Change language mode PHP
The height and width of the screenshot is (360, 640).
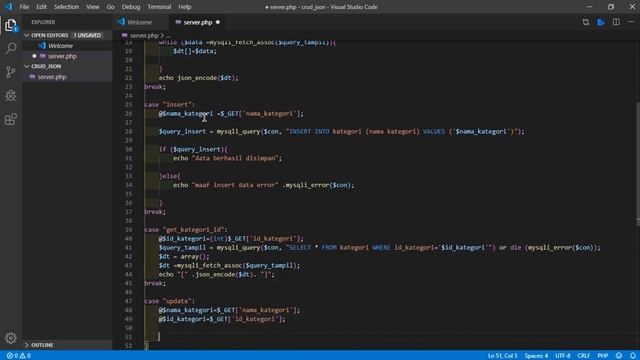coord(603,356)
